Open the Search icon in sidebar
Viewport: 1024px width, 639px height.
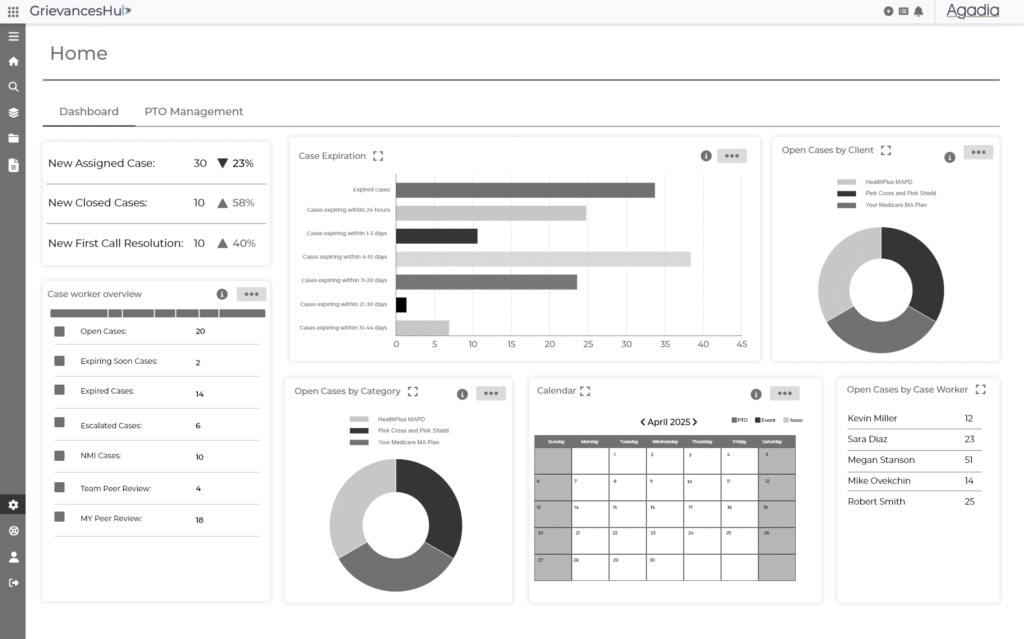pyautogui.click(x=13, y=87)
